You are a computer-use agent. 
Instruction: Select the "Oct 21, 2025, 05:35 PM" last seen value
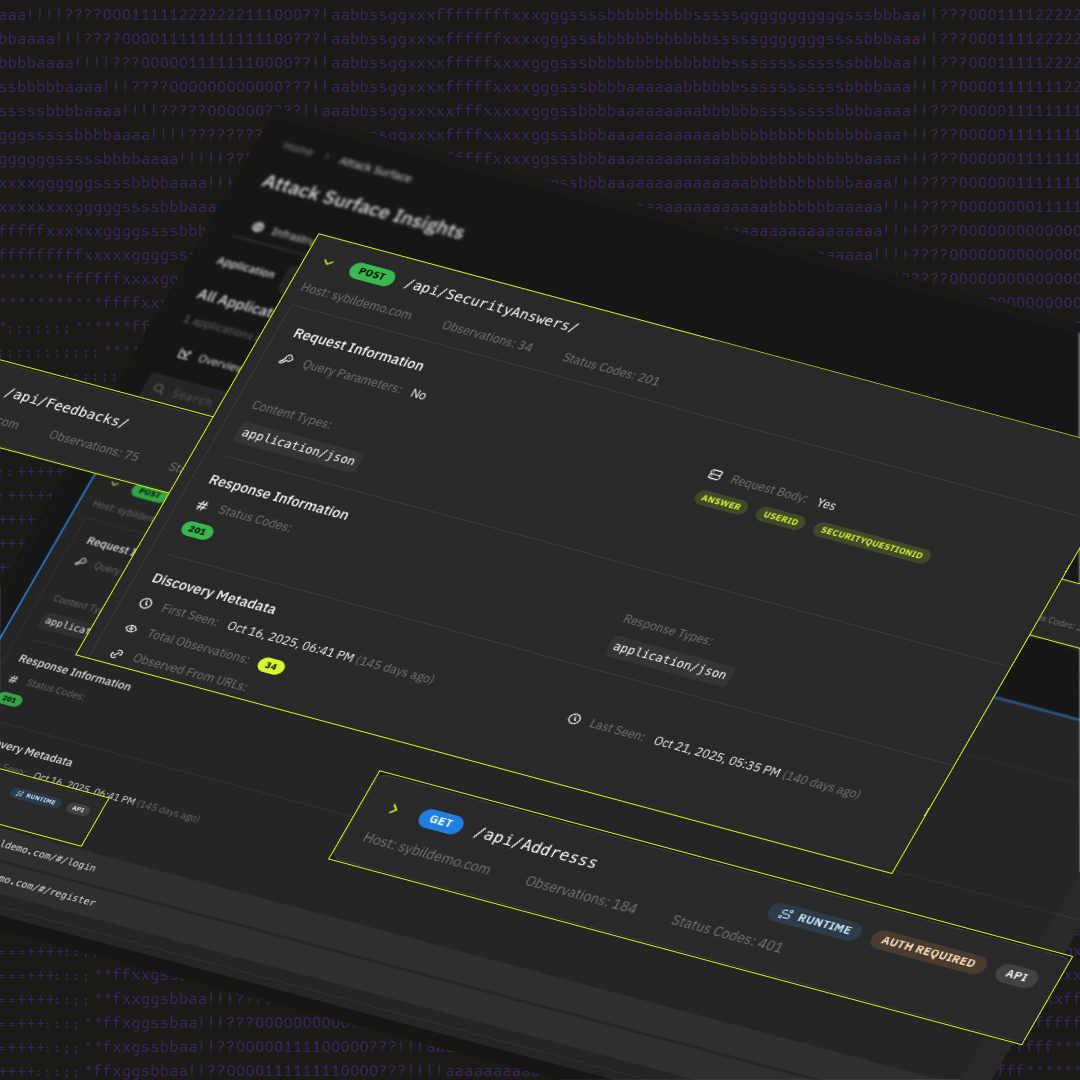[717, 756]
